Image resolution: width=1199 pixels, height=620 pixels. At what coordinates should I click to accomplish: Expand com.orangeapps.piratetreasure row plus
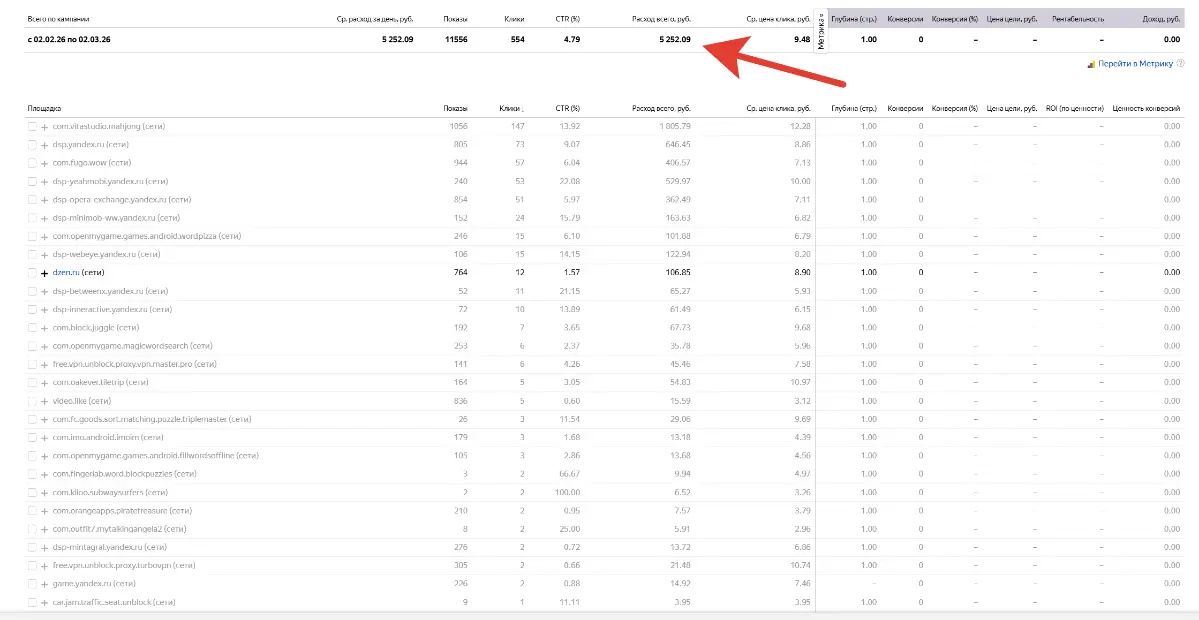click(44, 511)
